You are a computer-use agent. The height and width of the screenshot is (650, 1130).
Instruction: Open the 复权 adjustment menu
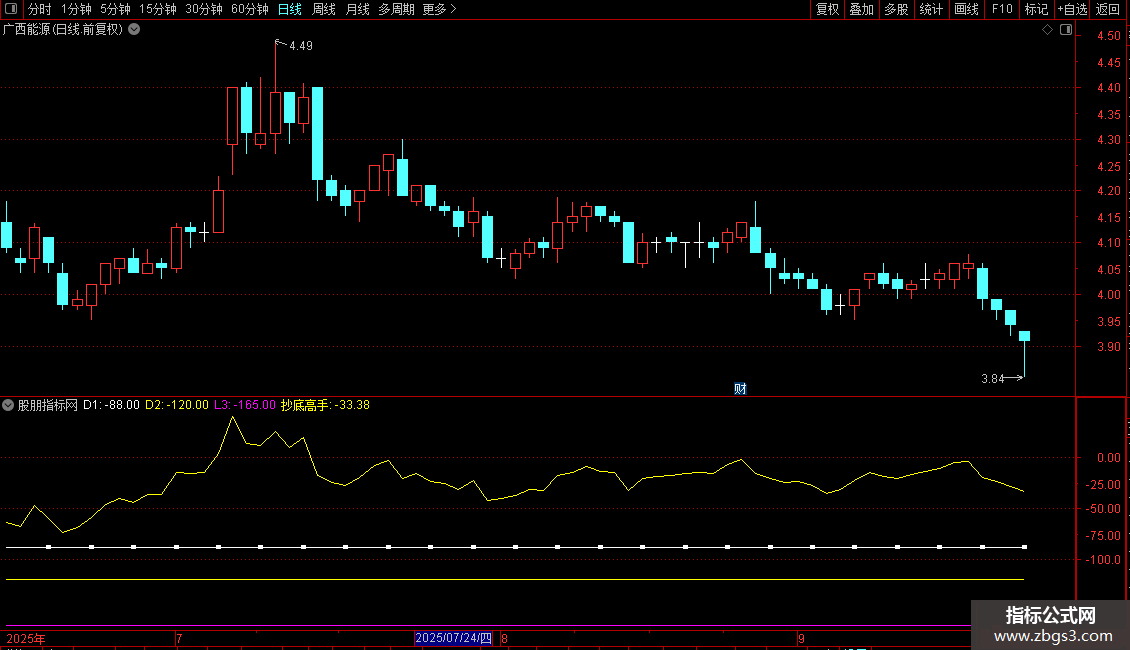click(x=827, y=9)
